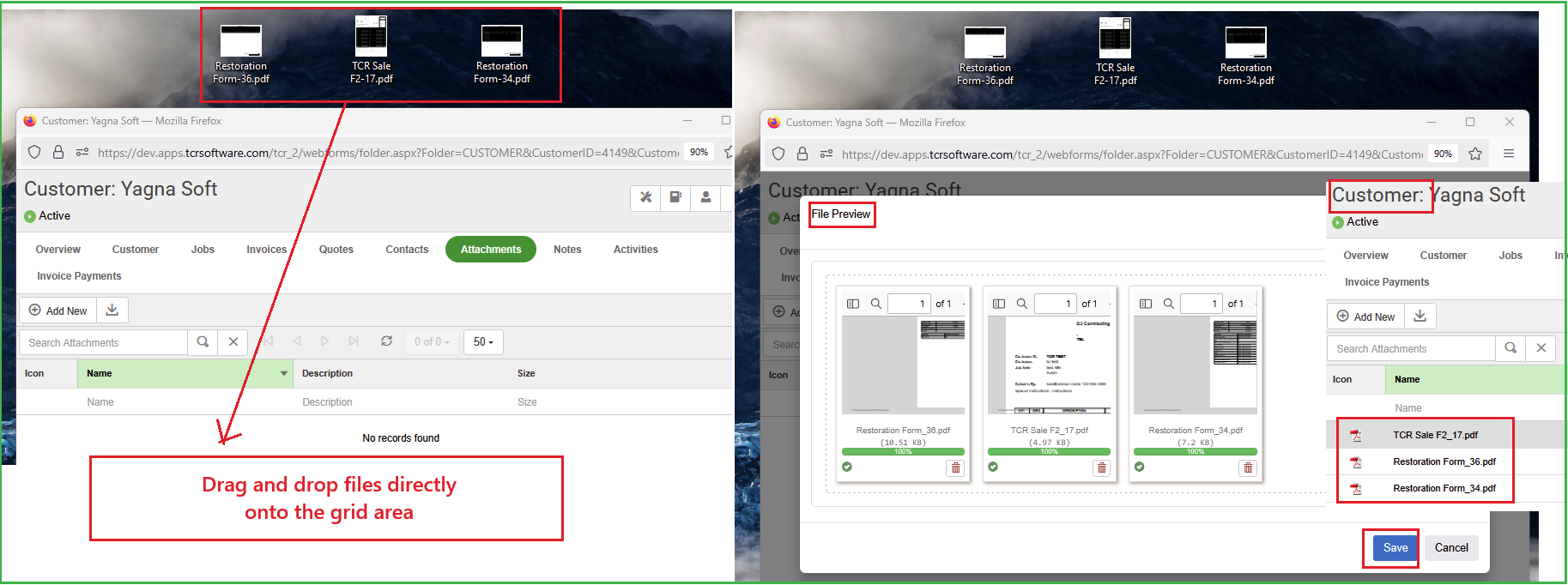Open the Name column header dropdown arrow
1568x585 pixels.
(283, 373)
